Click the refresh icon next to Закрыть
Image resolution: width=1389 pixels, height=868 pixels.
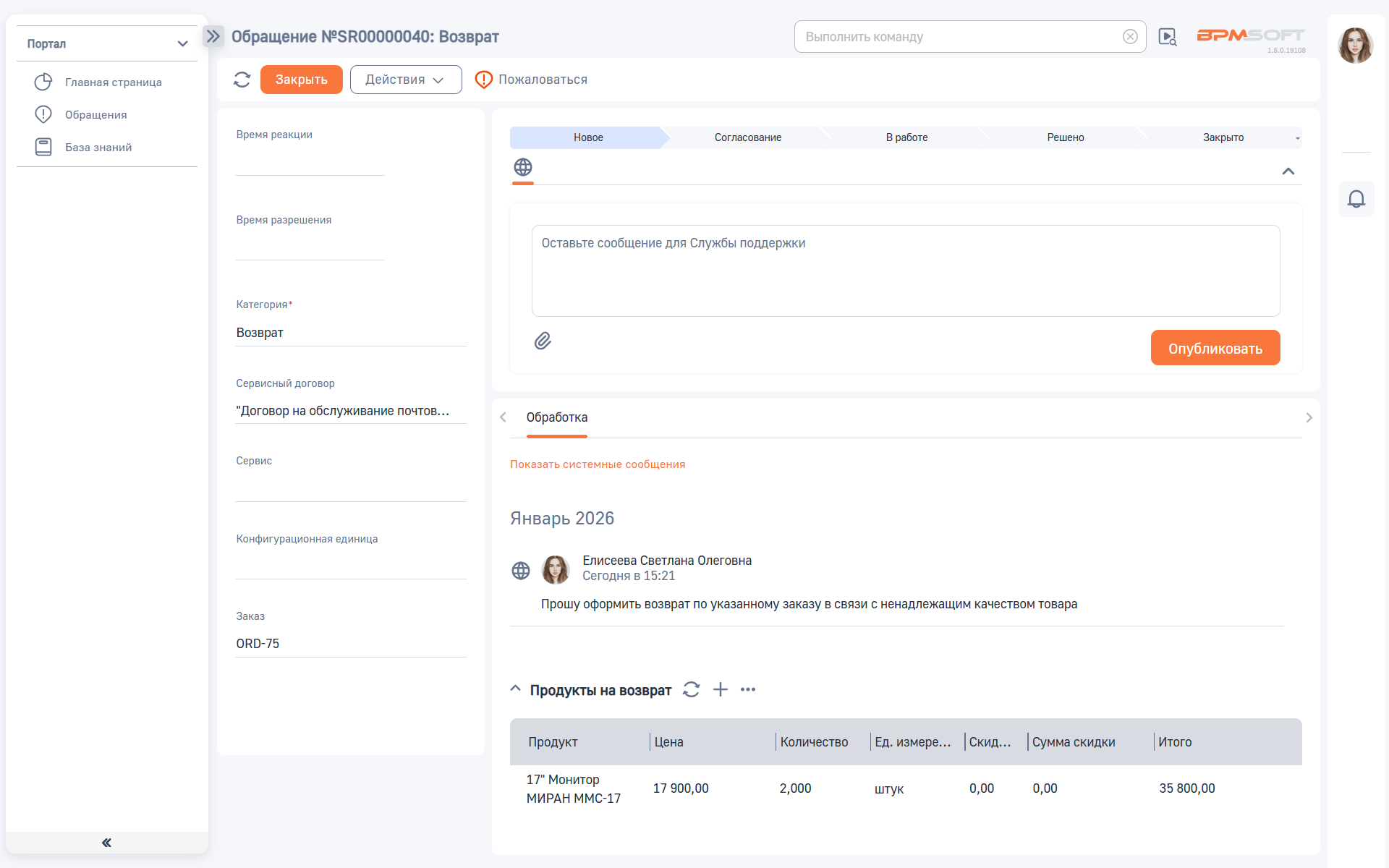point(242,80)
